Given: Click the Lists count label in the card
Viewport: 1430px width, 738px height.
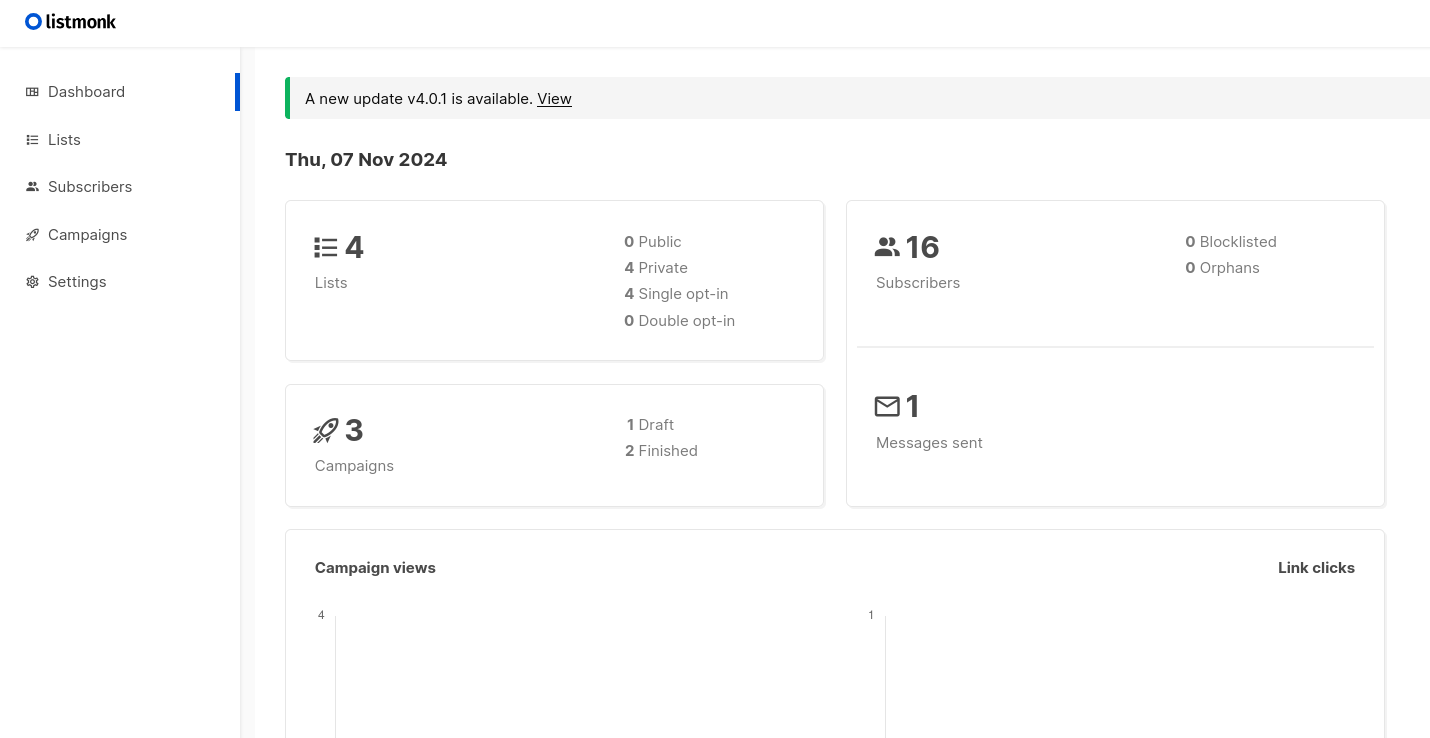Looking at the screenshot, I should [331, 283].
